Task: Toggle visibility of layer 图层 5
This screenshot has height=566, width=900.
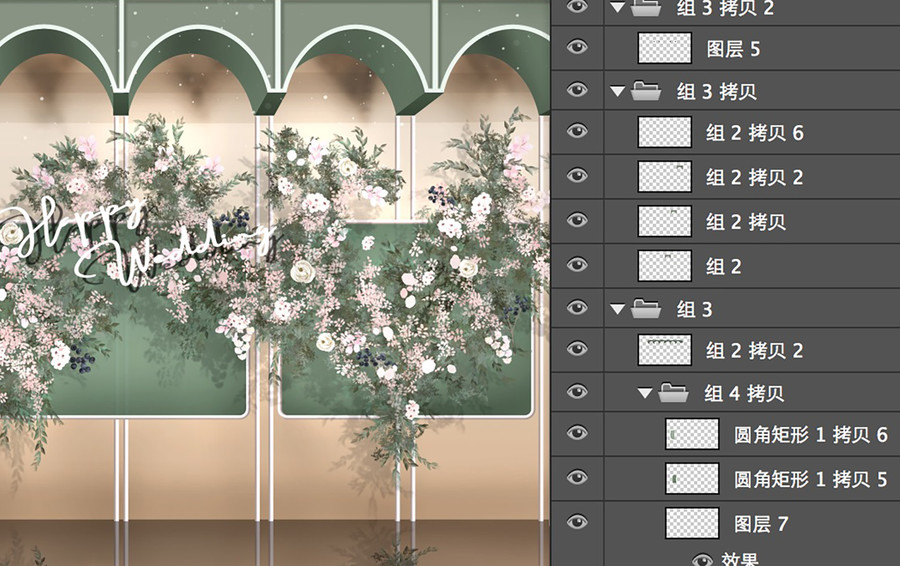Action: pyautogui.click(x=577, y=47)
